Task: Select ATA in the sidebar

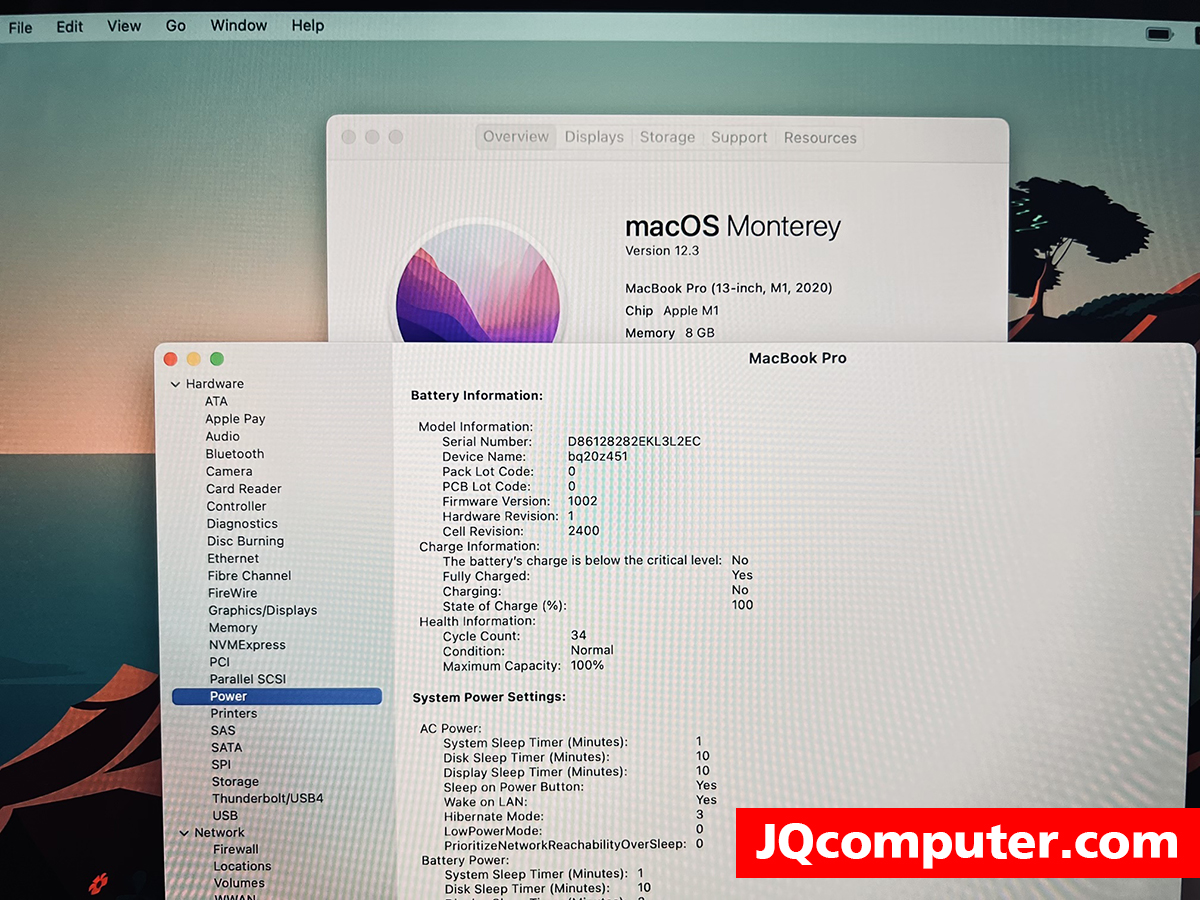Action: (x=216, y=401)
